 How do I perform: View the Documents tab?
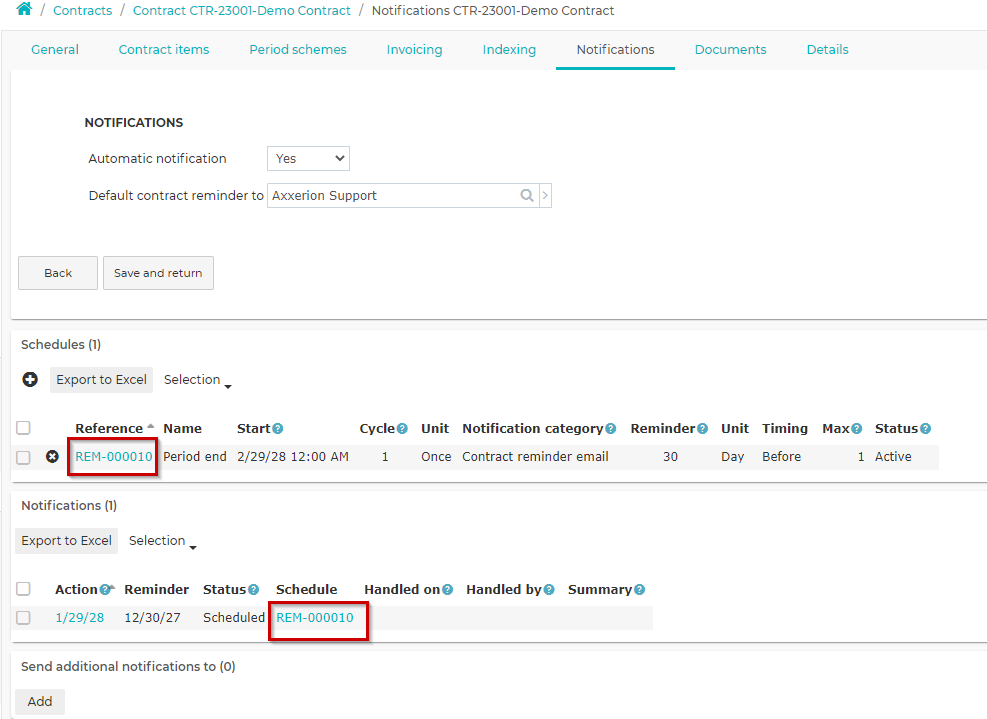[730, 50]
